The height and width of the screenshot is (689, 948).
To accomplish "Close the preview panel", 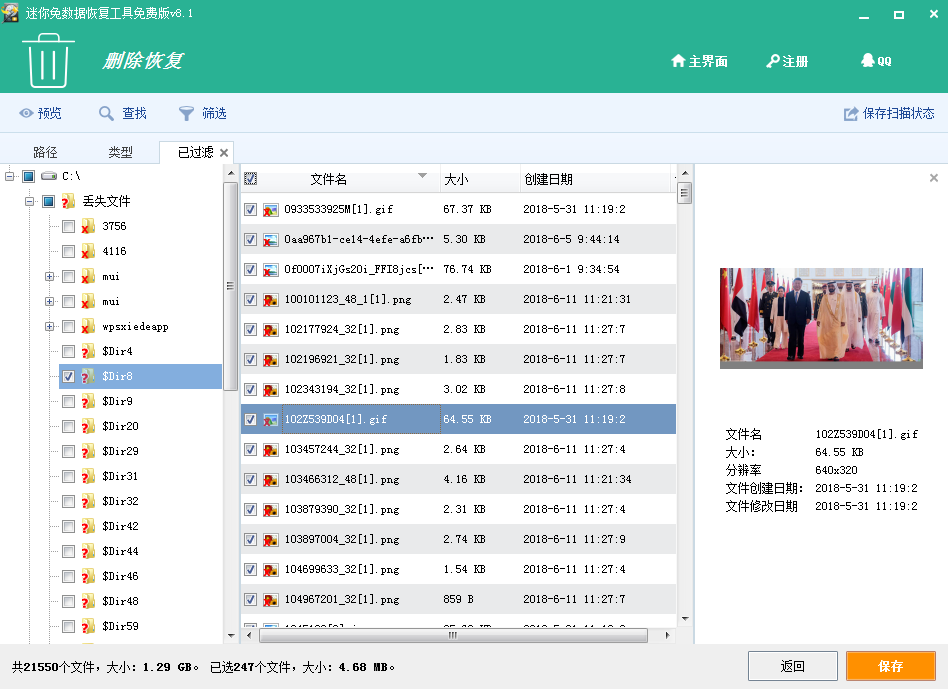I will [x=933, y=178].
